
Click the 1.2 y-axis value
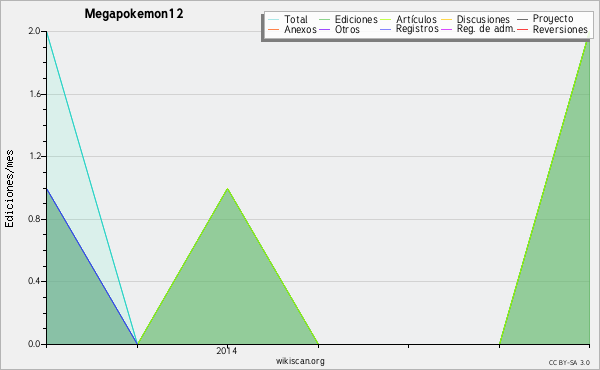click(x=35, y=156)
